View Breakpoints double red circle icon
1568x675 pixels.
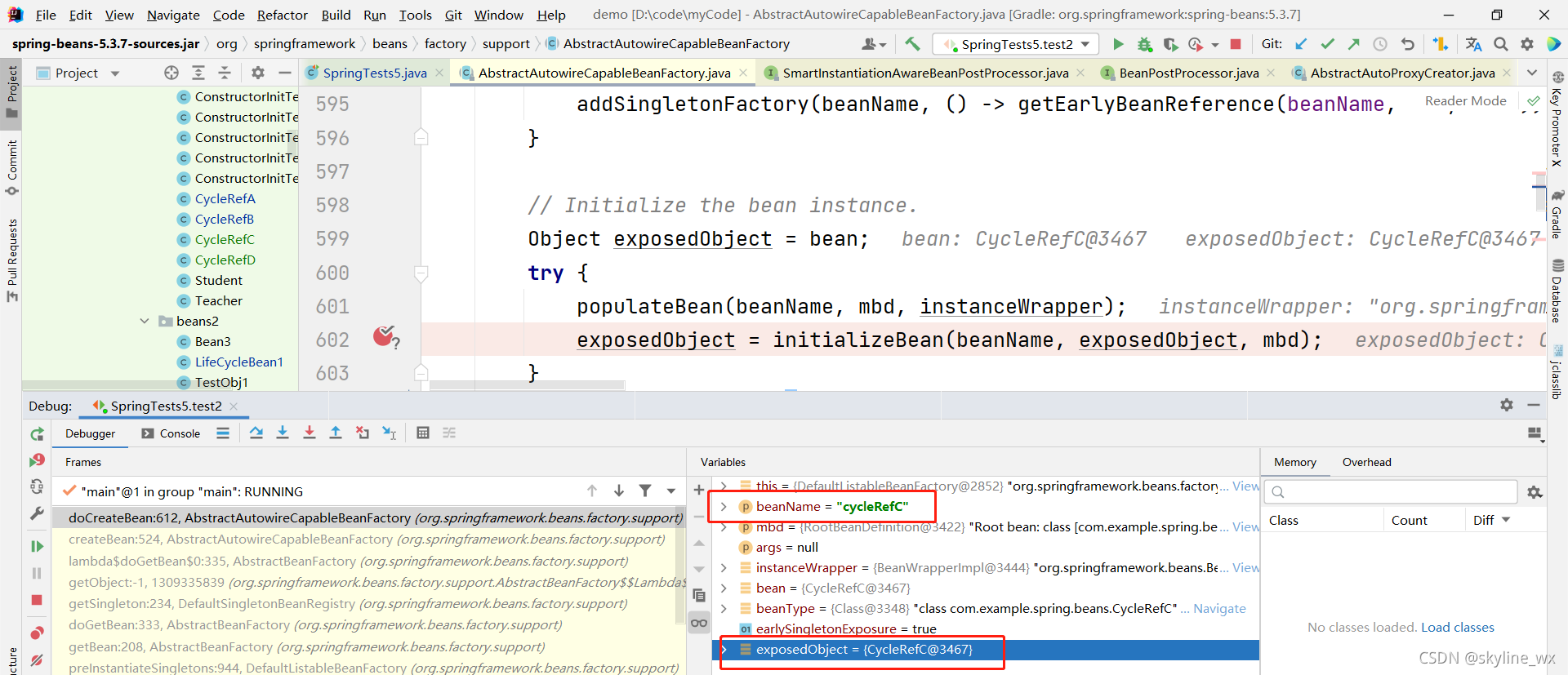click(x=37, y=633)
